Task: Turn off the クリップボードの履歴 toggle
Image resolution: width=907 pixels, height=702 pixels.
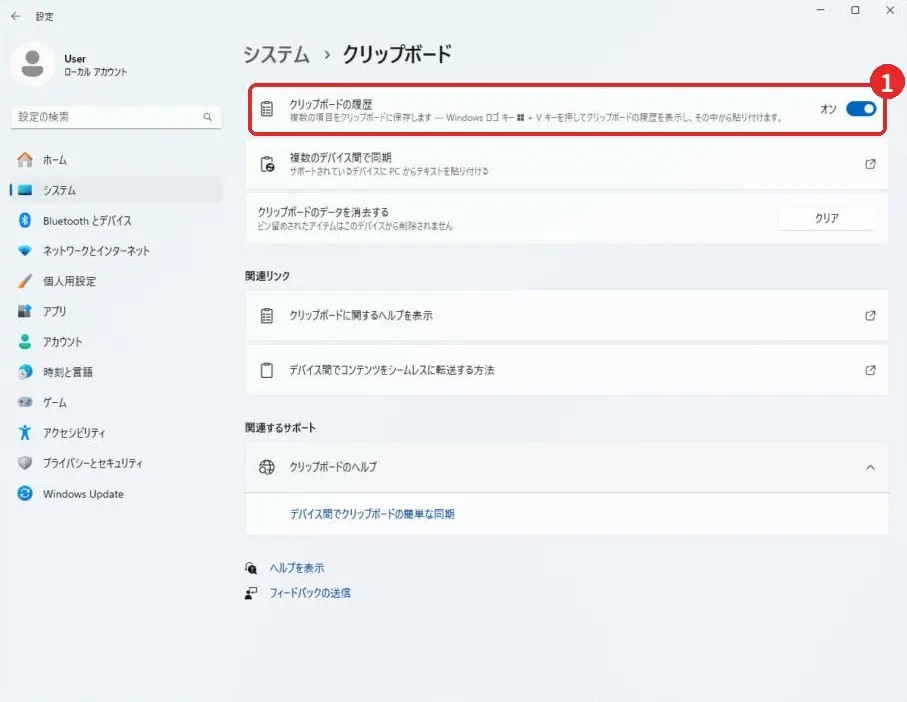Action: point(861,109)
